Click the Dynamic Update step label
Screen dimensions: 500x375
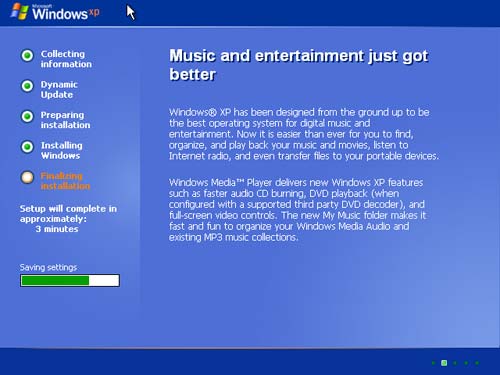pos(59,90)
